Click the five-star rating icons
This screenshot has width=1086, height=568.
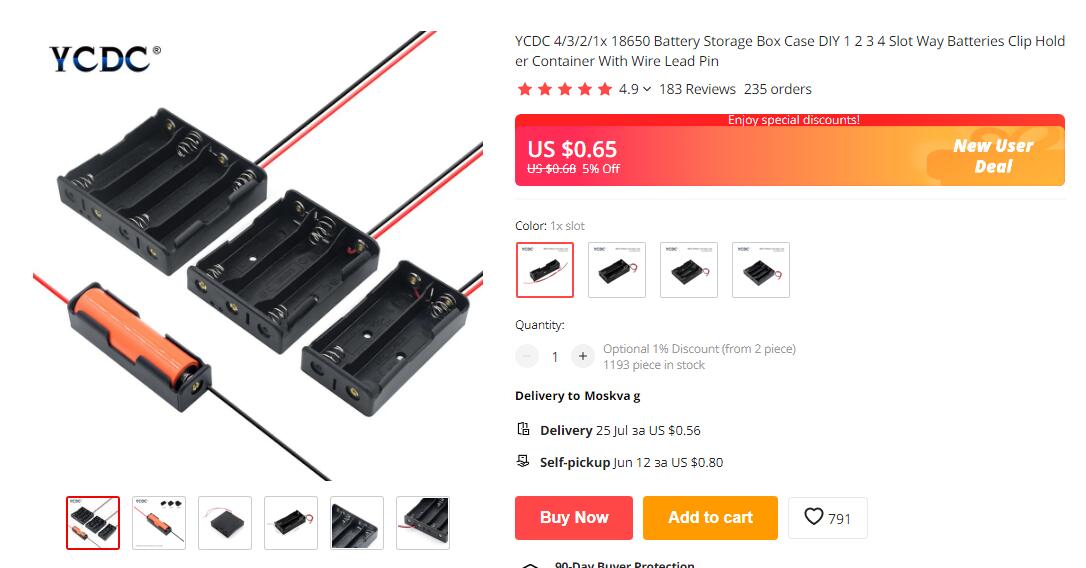point(564,89)
